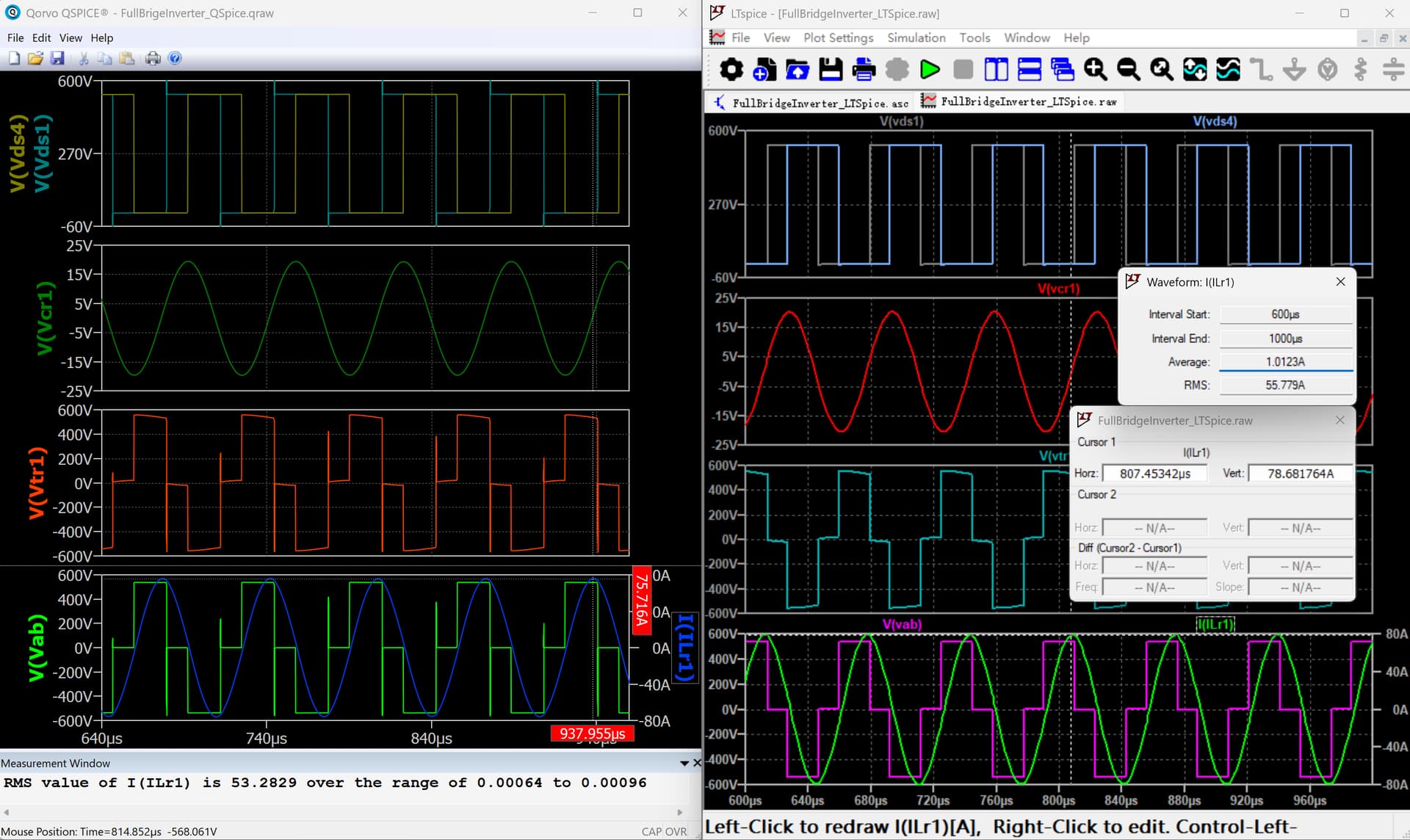This screenshot has height=840, width=1410.
Task: Open file with QSPICE folder icon
Action: tap(35, 58)
